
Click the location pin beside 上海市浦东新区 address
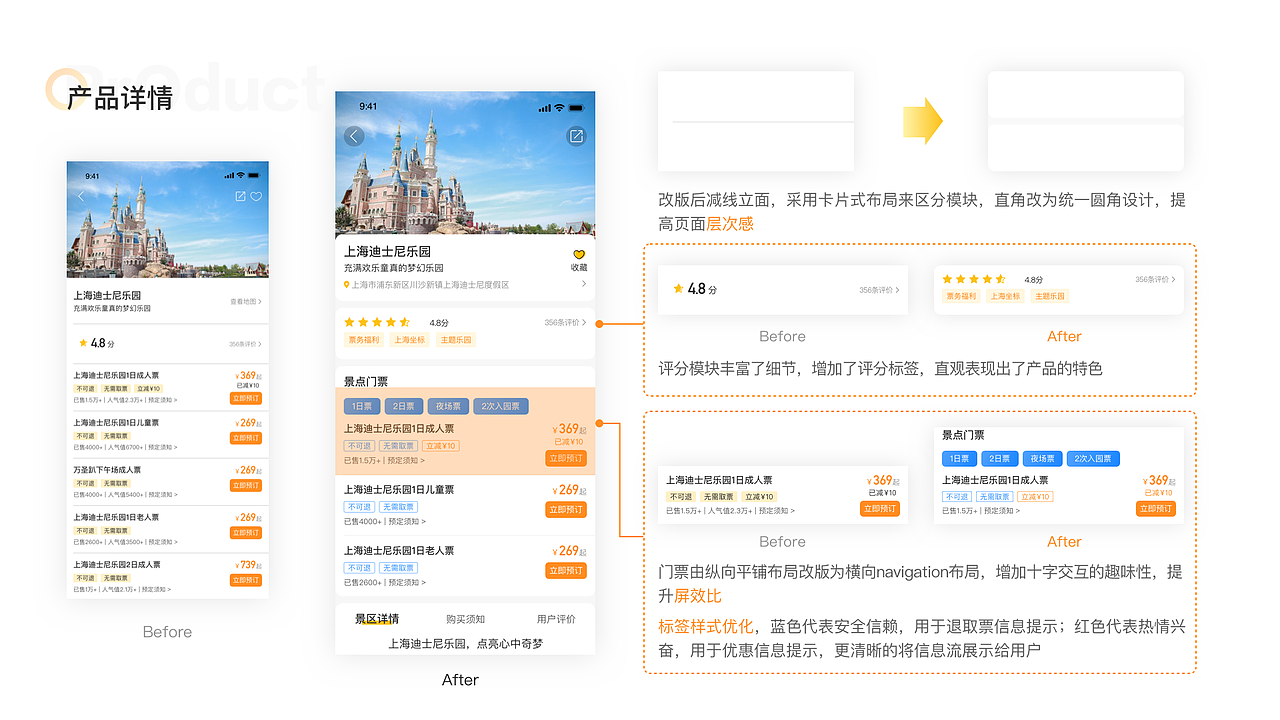click(347, 285)
